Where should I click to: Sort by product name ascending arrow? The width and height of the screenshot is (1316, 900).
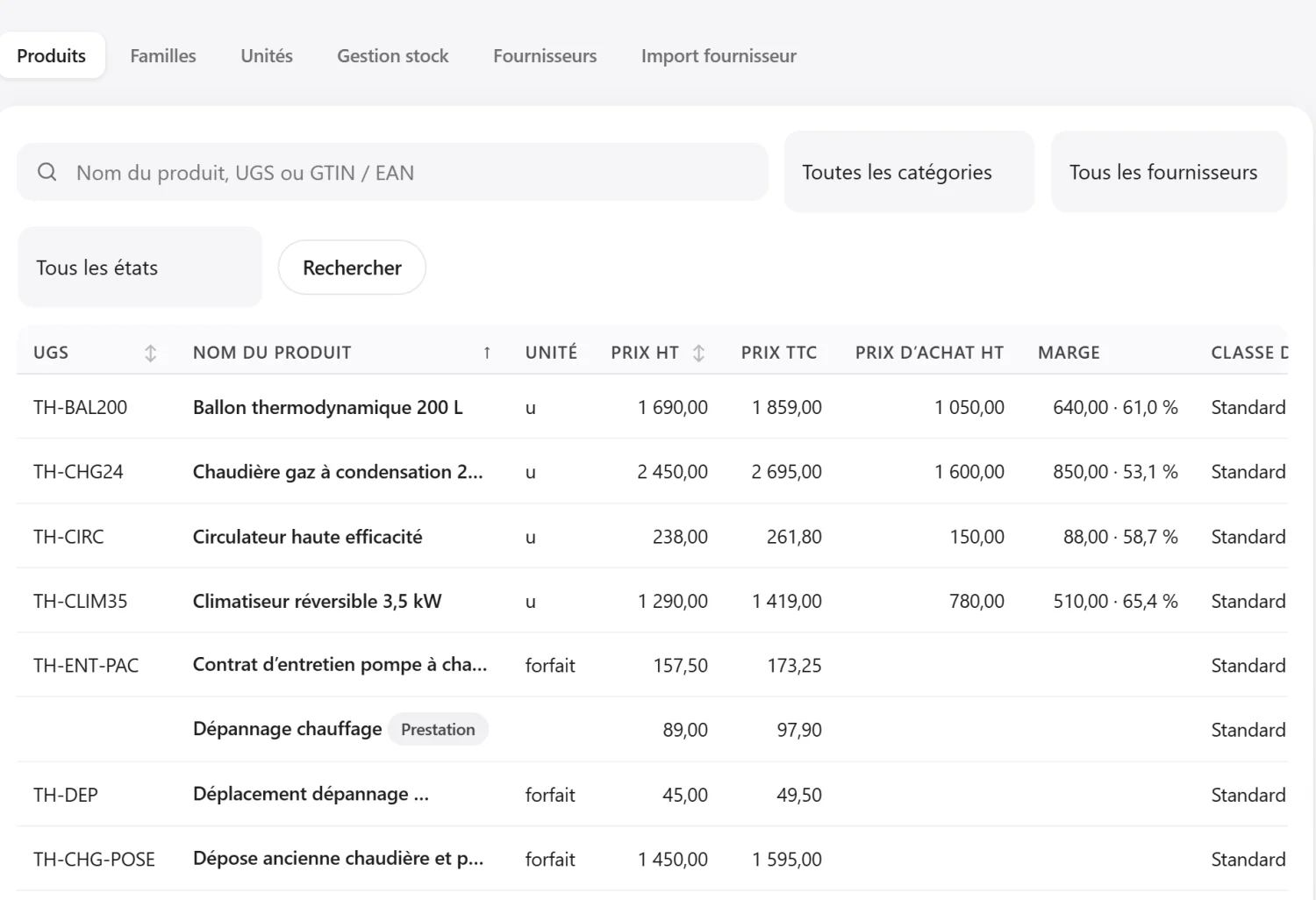point(487,353)
